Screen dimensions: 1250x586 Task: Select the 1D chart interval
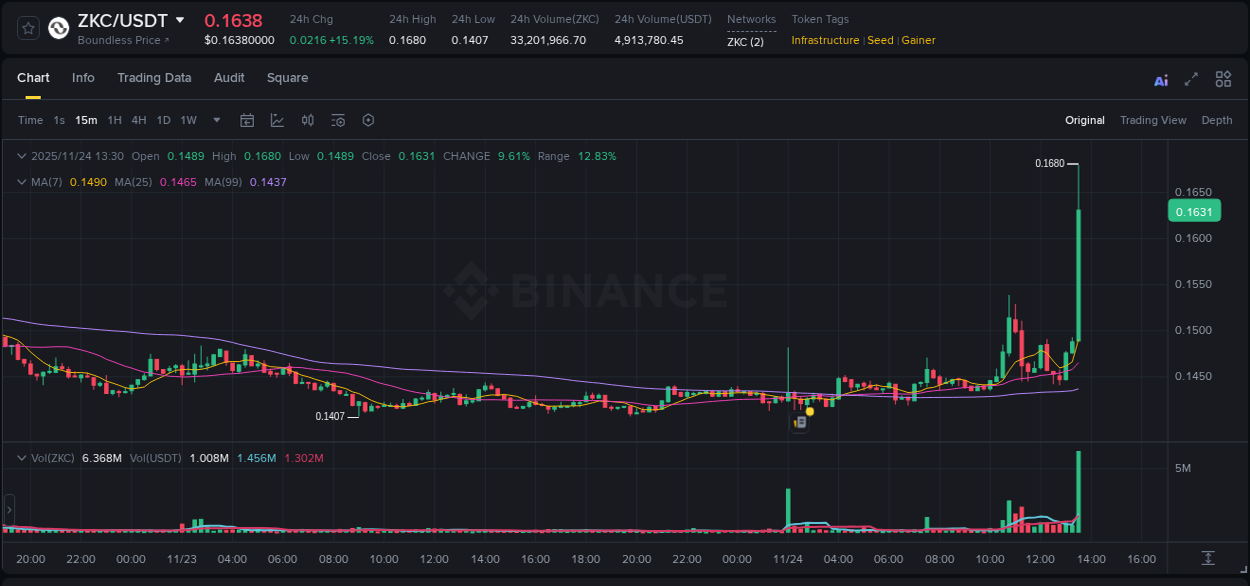tap(163, 120)
